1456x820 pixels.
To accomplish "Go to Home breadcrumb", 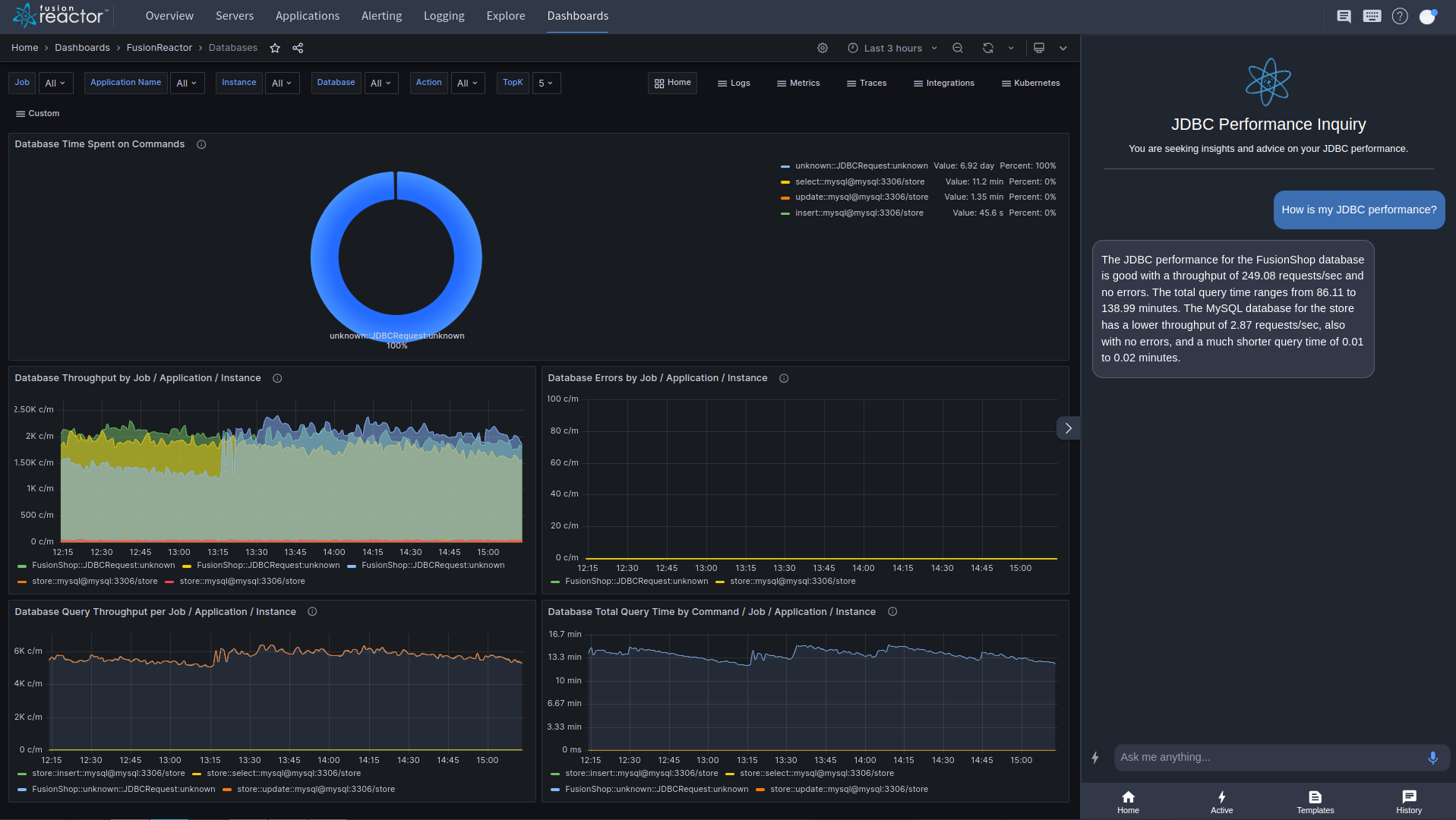I will click(x=24, y=48).
